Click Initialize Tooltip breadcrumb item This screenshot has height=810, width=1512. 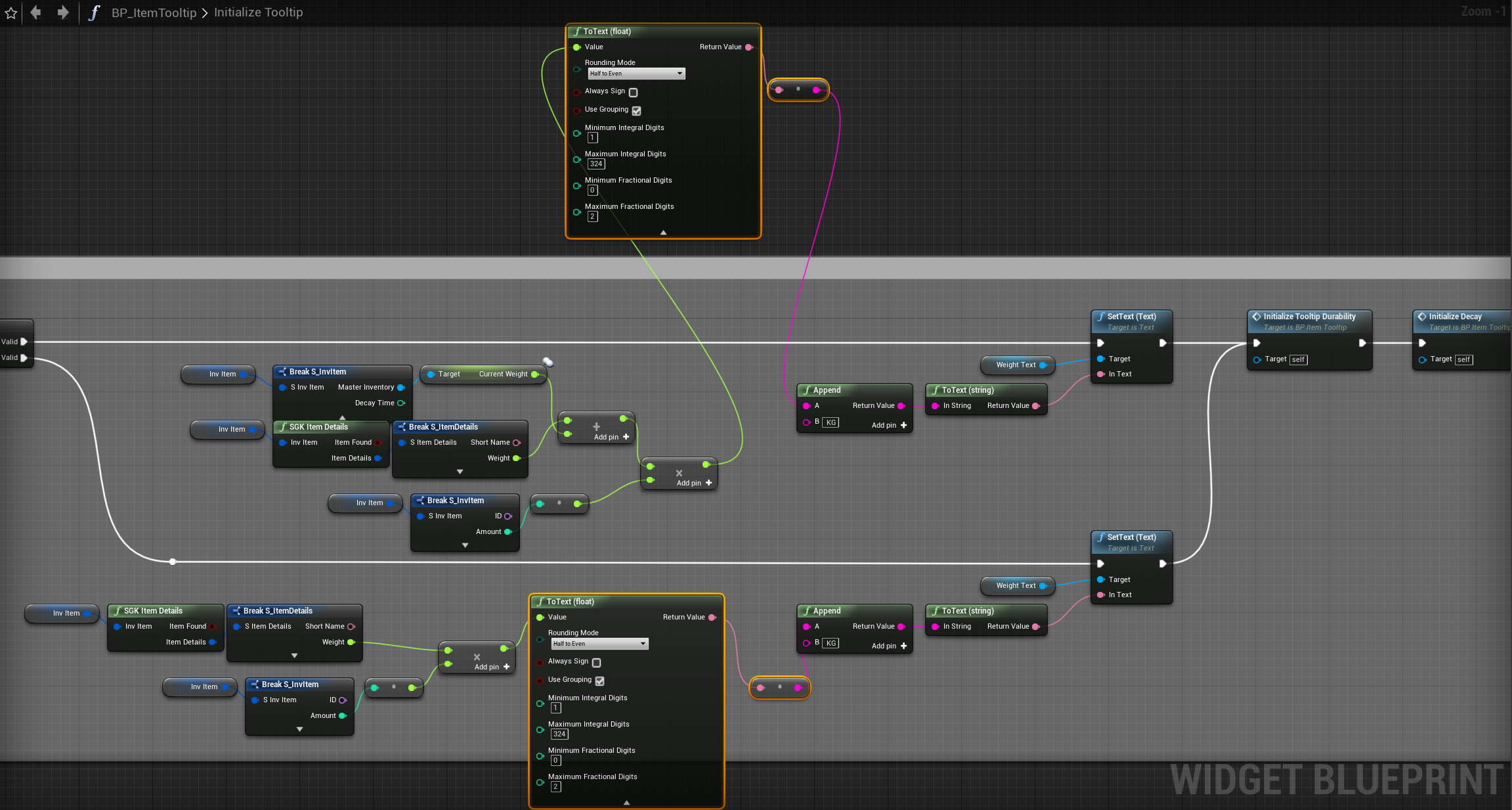click(x=258, y=12)
